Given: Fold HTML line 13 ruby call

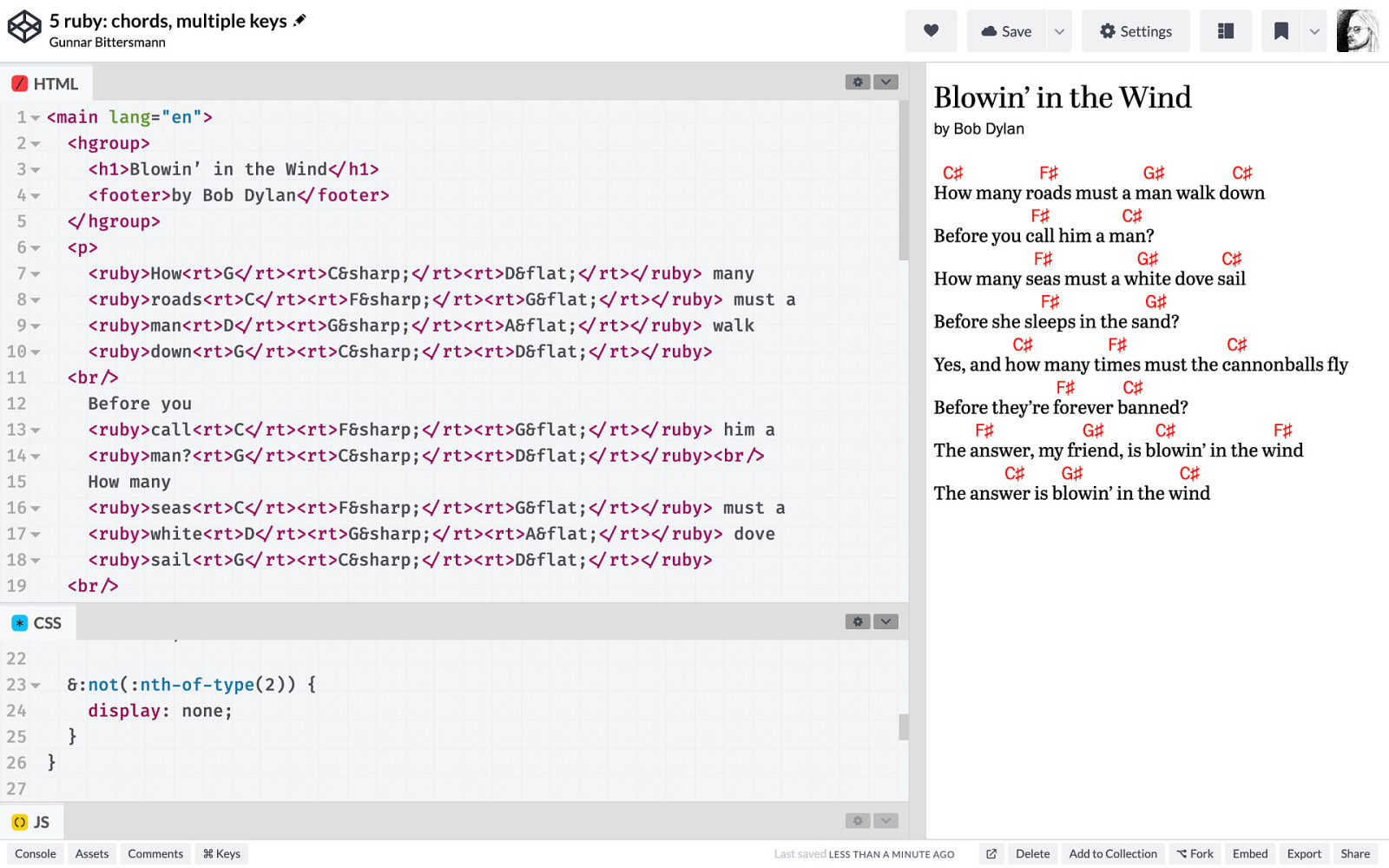Looking at the screenshot, I should (x=36, y=431).
